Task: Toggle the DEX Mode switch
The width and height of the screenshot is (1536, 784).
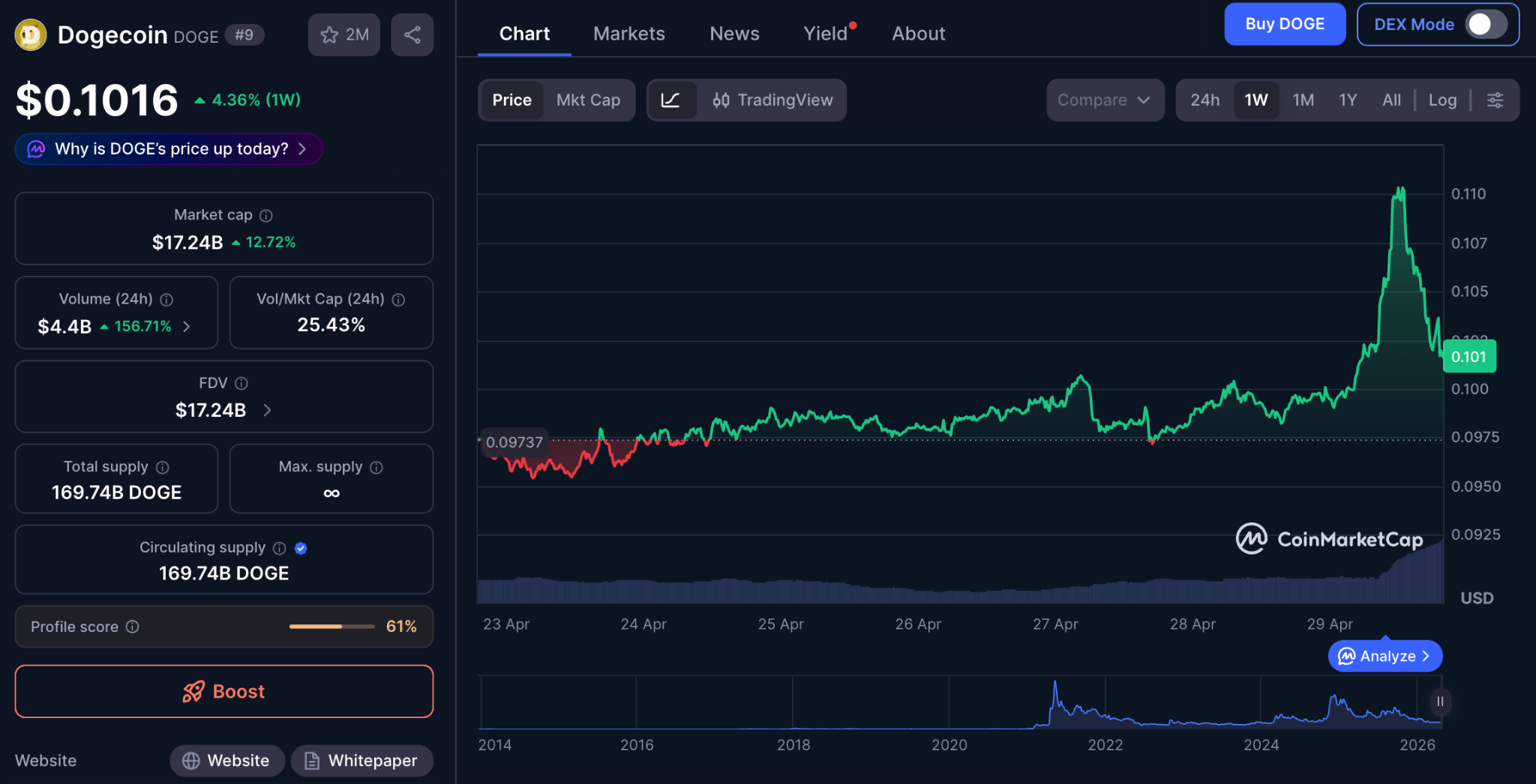Action: coord(1486,24)
